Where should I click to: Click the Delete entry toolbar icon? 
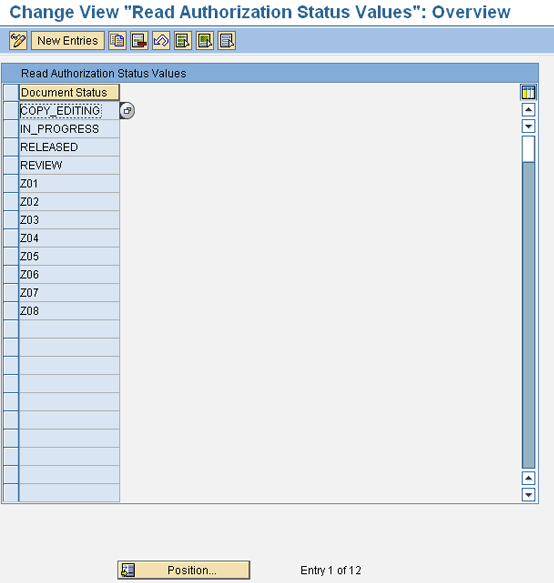point(139,41)
